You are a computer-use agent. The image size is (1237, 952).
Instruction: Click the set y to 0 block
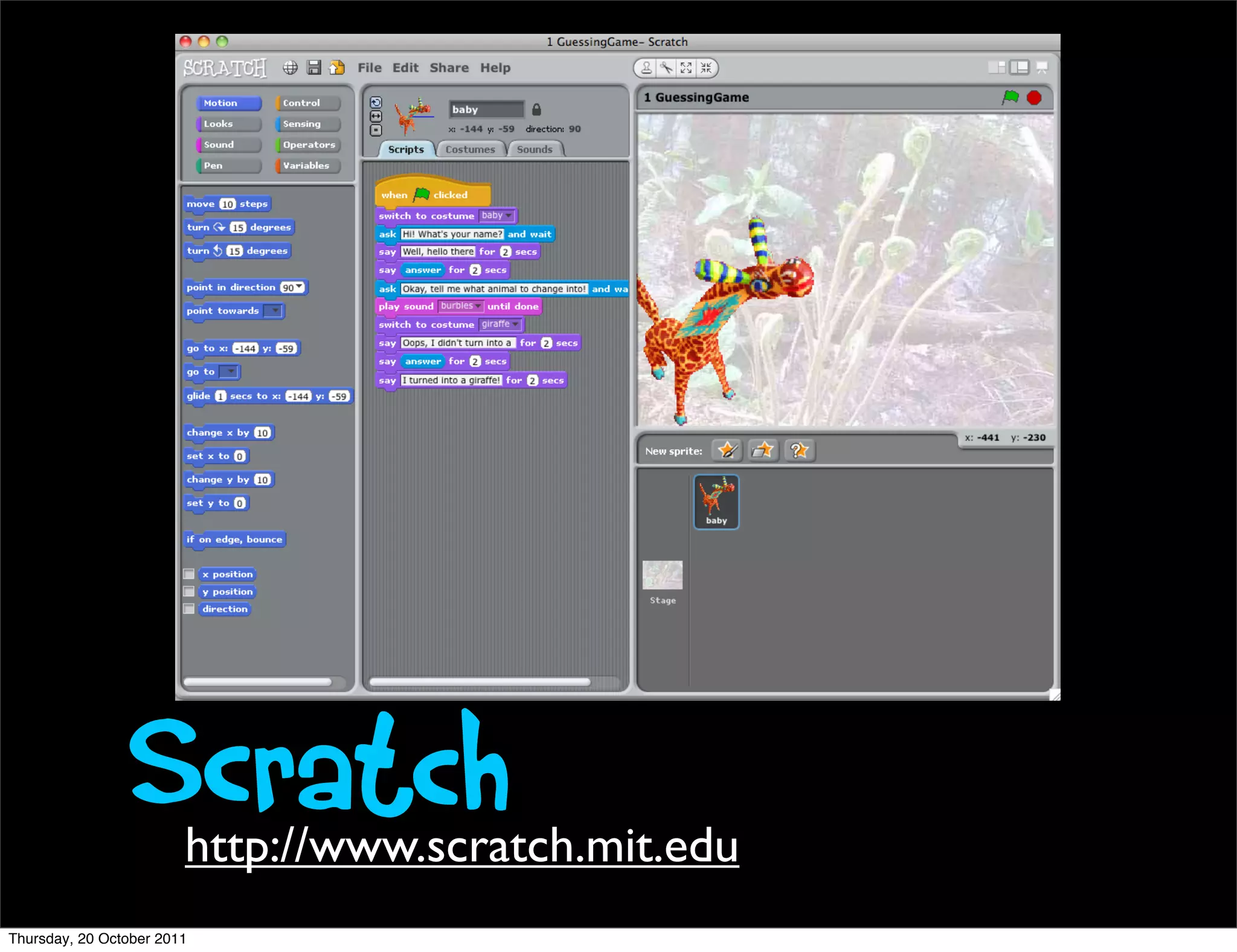[216, 503]
